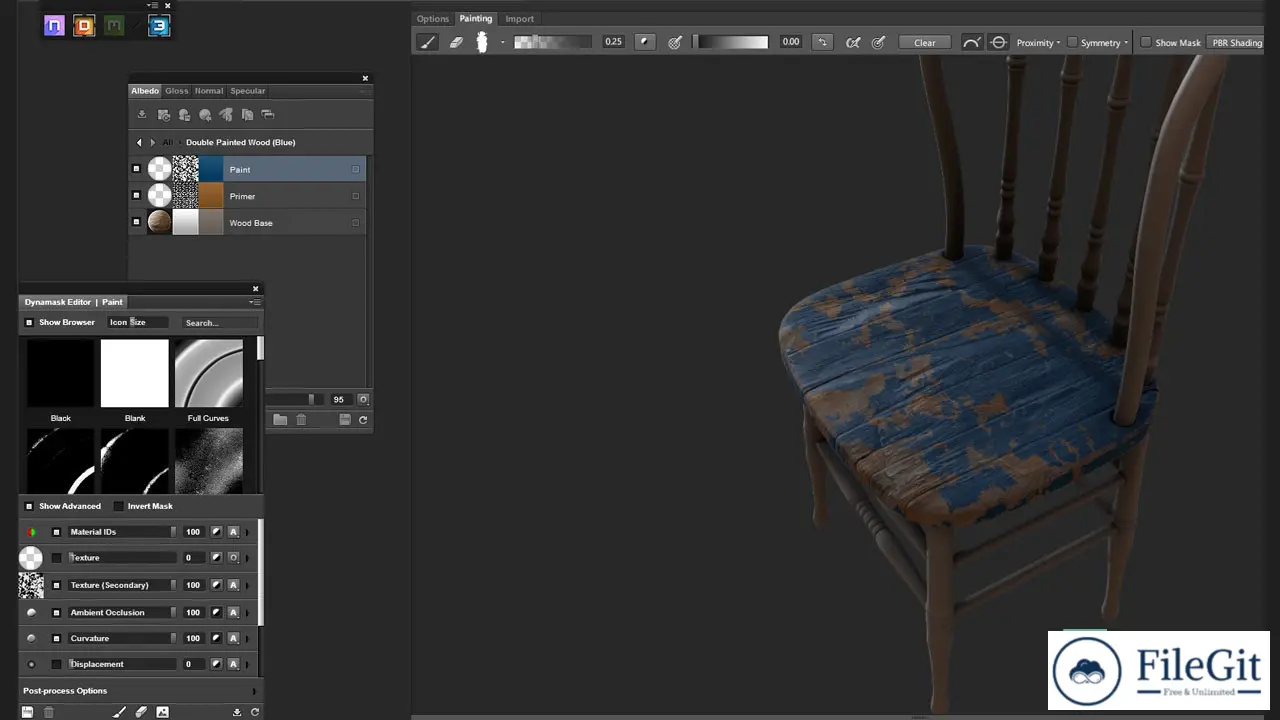Click the floppy-disk save icon below the layer panel
Screen dimensions: 1280x720
pos(345,420)
